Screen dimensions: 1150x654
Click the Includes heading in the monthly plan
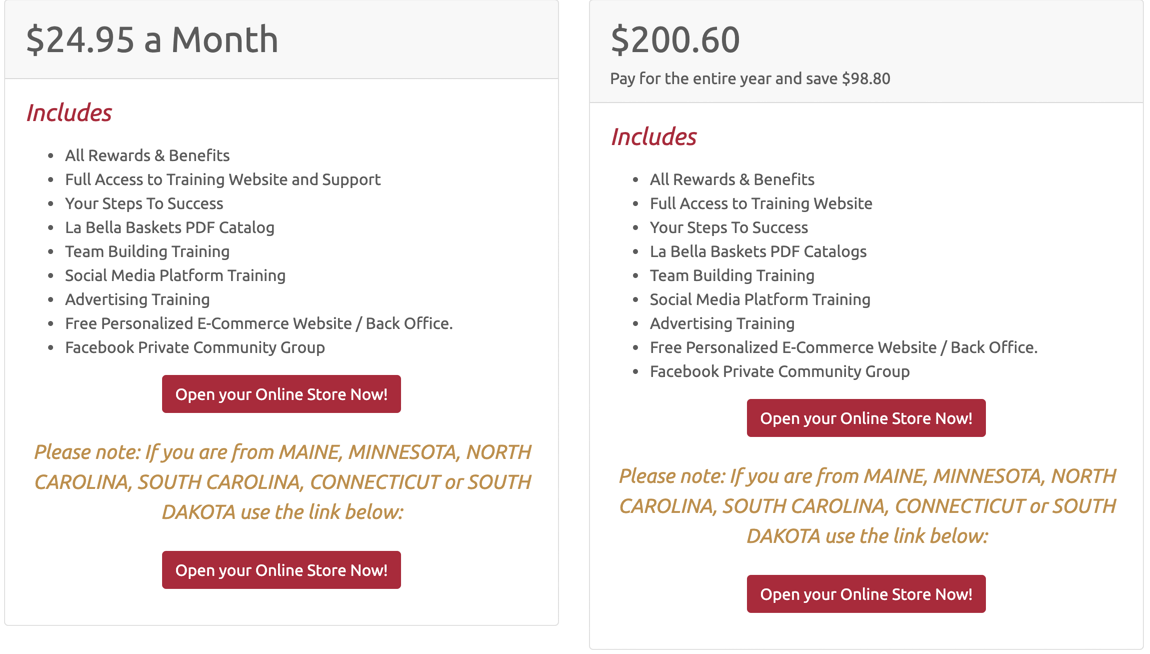pos(69,112)
